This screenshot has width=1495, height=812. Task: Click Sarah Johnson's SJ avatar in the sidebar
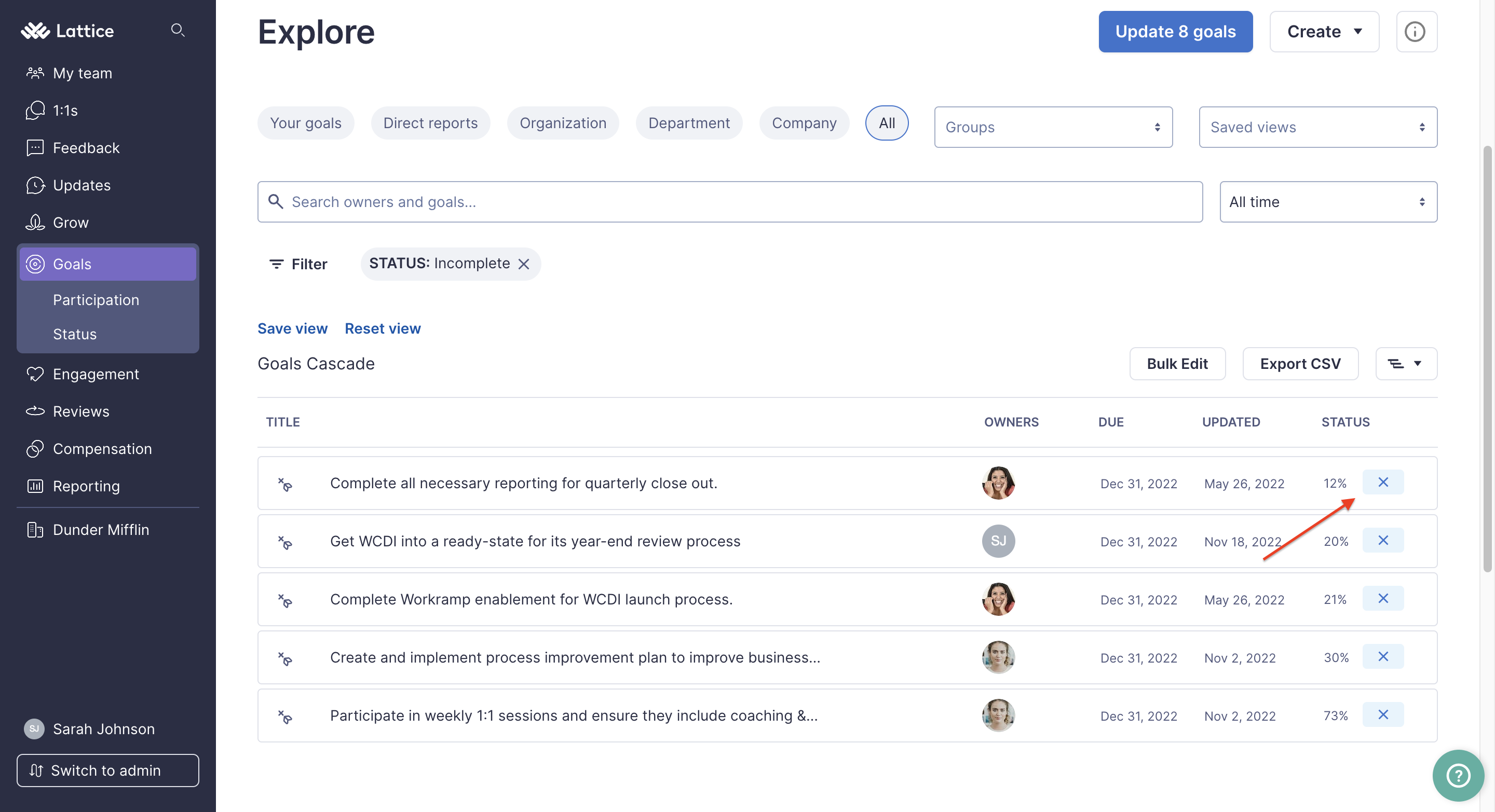[x=34, y=729]
